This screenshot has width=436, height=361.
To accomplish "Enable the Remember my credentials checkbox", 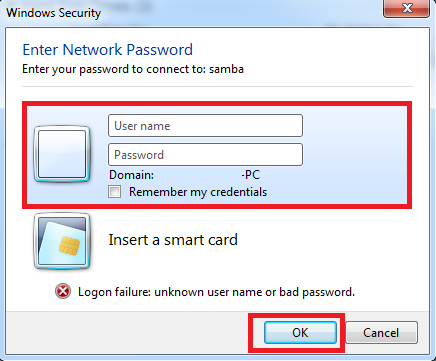I will pos(114,192).
